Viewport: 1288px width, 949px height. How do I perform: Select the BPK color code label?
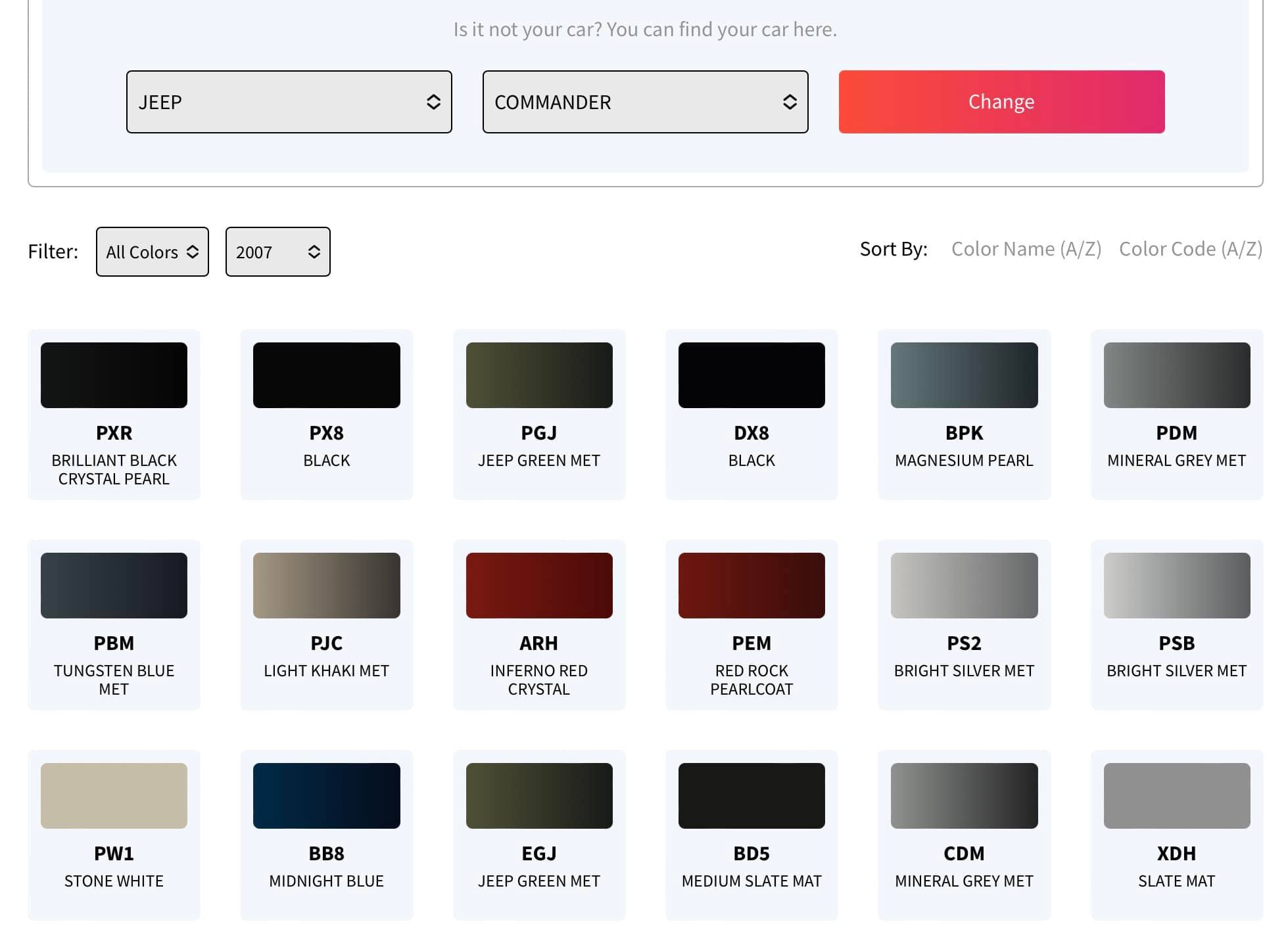(964, 433)
